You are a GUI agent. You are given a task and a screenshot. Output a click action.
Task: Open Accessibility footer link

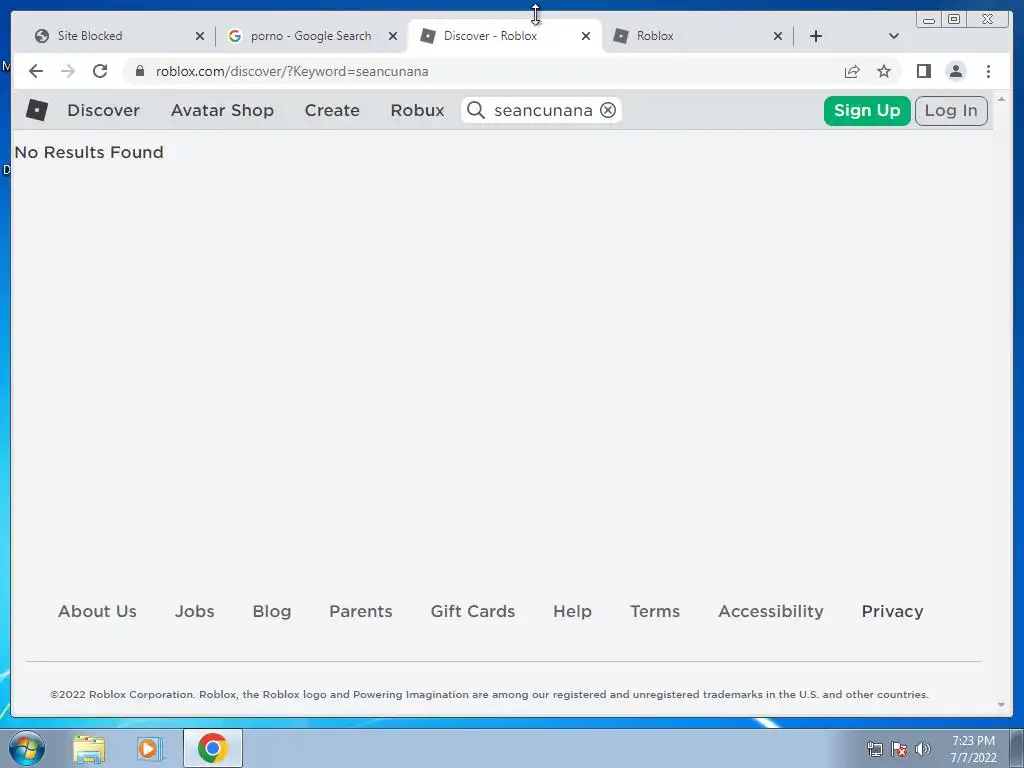(771, 611)
